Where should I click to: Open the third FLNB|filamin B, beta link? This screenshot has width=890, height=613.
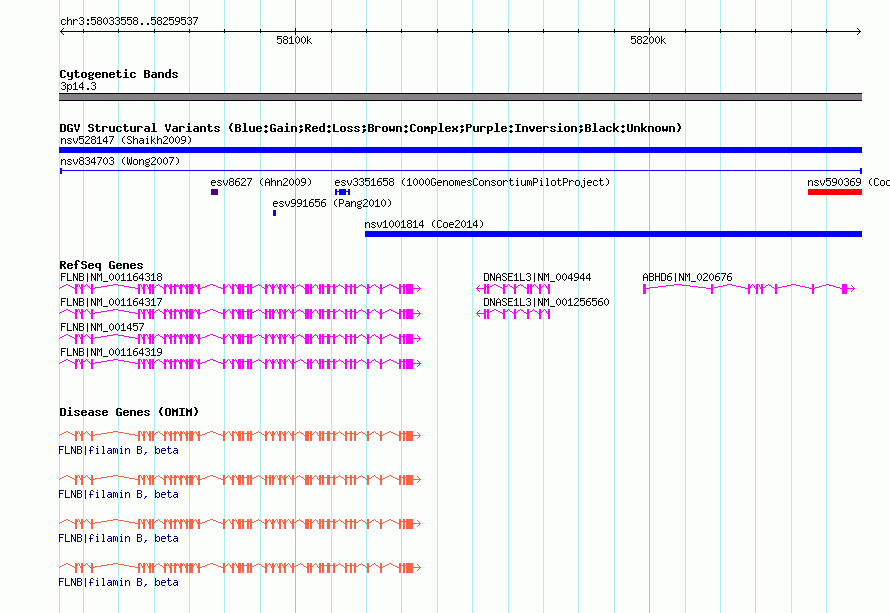(x=119, y=538)
